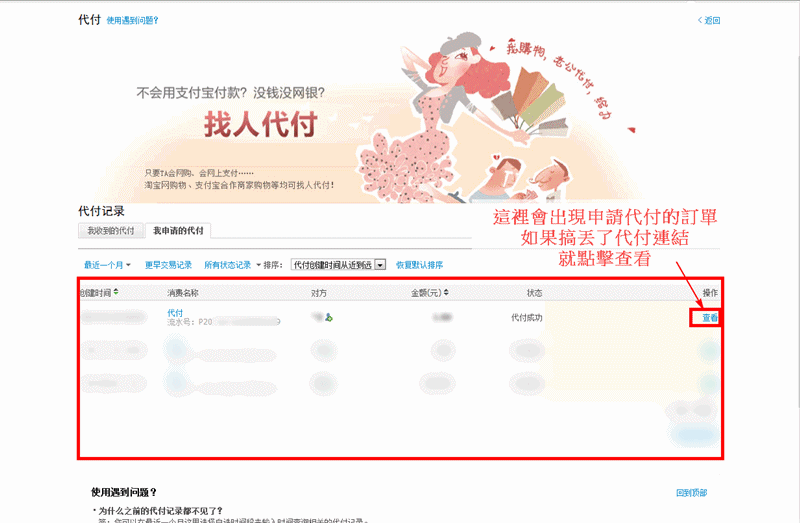The height and width of the screenshot is (523, 800).
Task: Expand the 所有状态记录 filter
Action: tap(232, 265)
